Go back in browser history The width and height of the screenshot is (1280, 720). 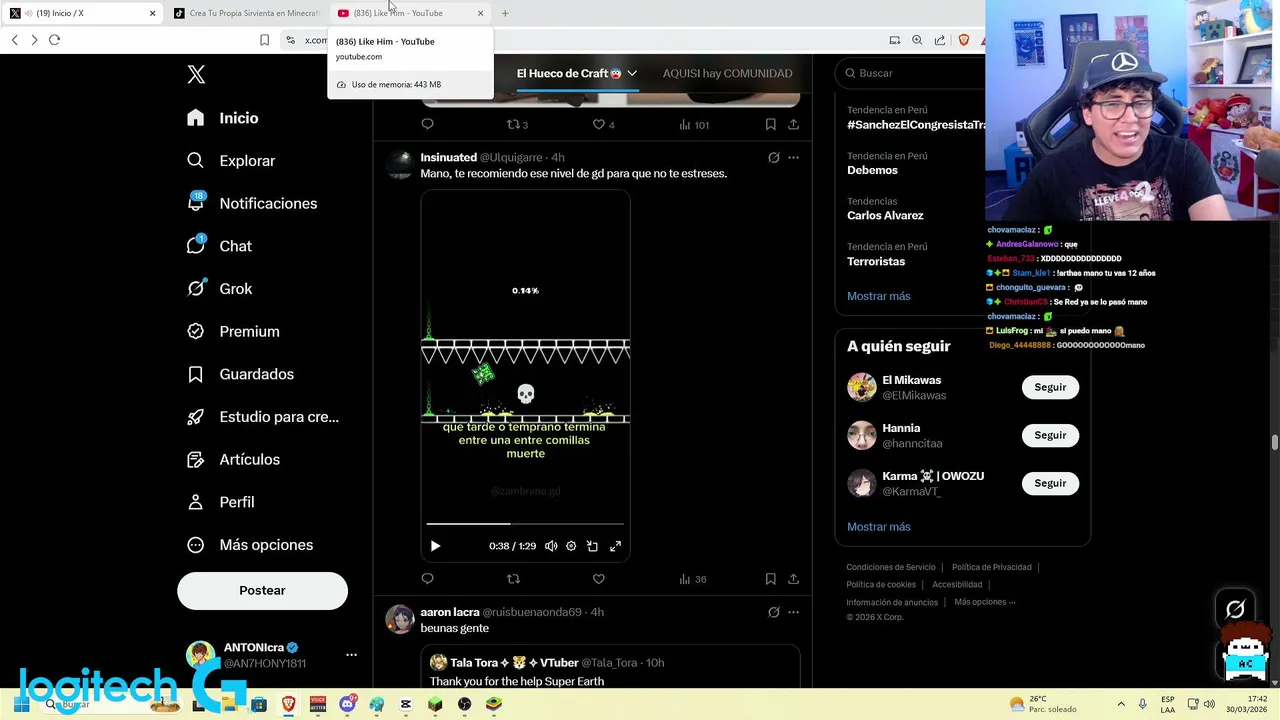(x=14, y=40)
